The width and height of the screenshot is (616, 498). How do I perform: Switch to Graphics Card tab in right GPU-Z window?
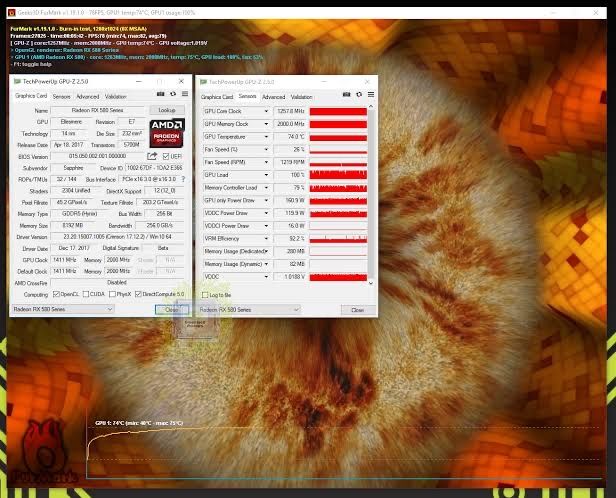point(217,97)
